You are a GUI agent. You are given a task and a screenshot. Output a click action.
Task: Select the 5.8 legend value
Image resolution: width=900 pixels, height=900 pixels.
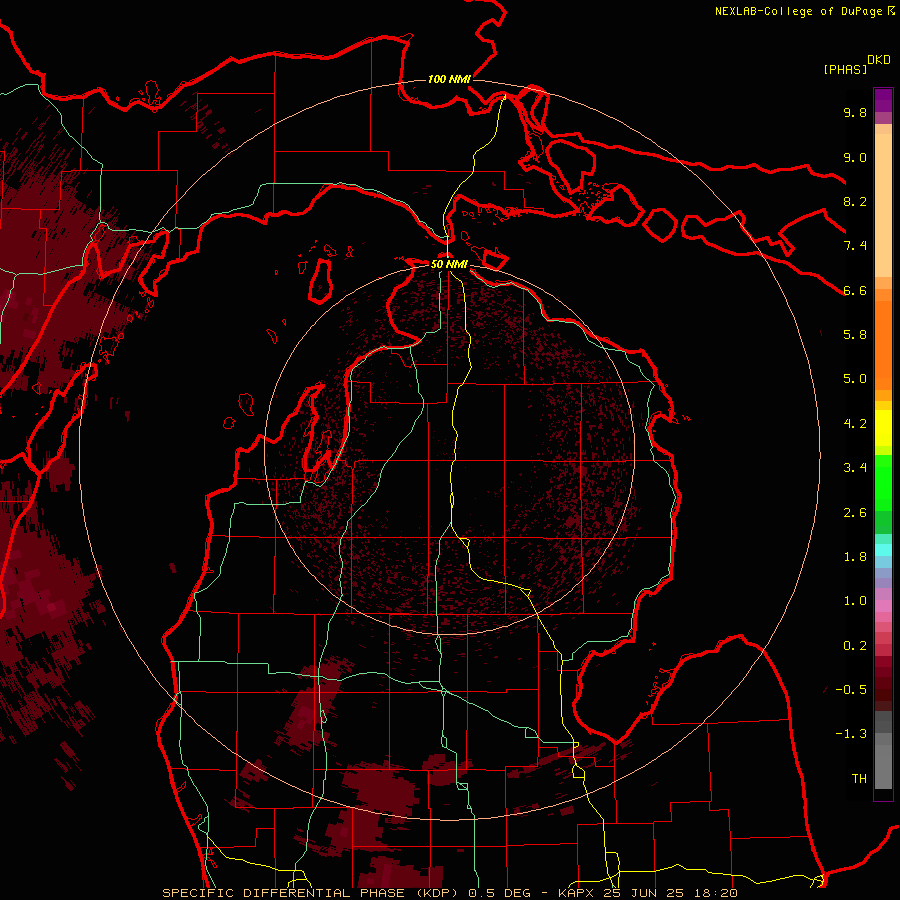pyautogui.click(x=855, y=335)
